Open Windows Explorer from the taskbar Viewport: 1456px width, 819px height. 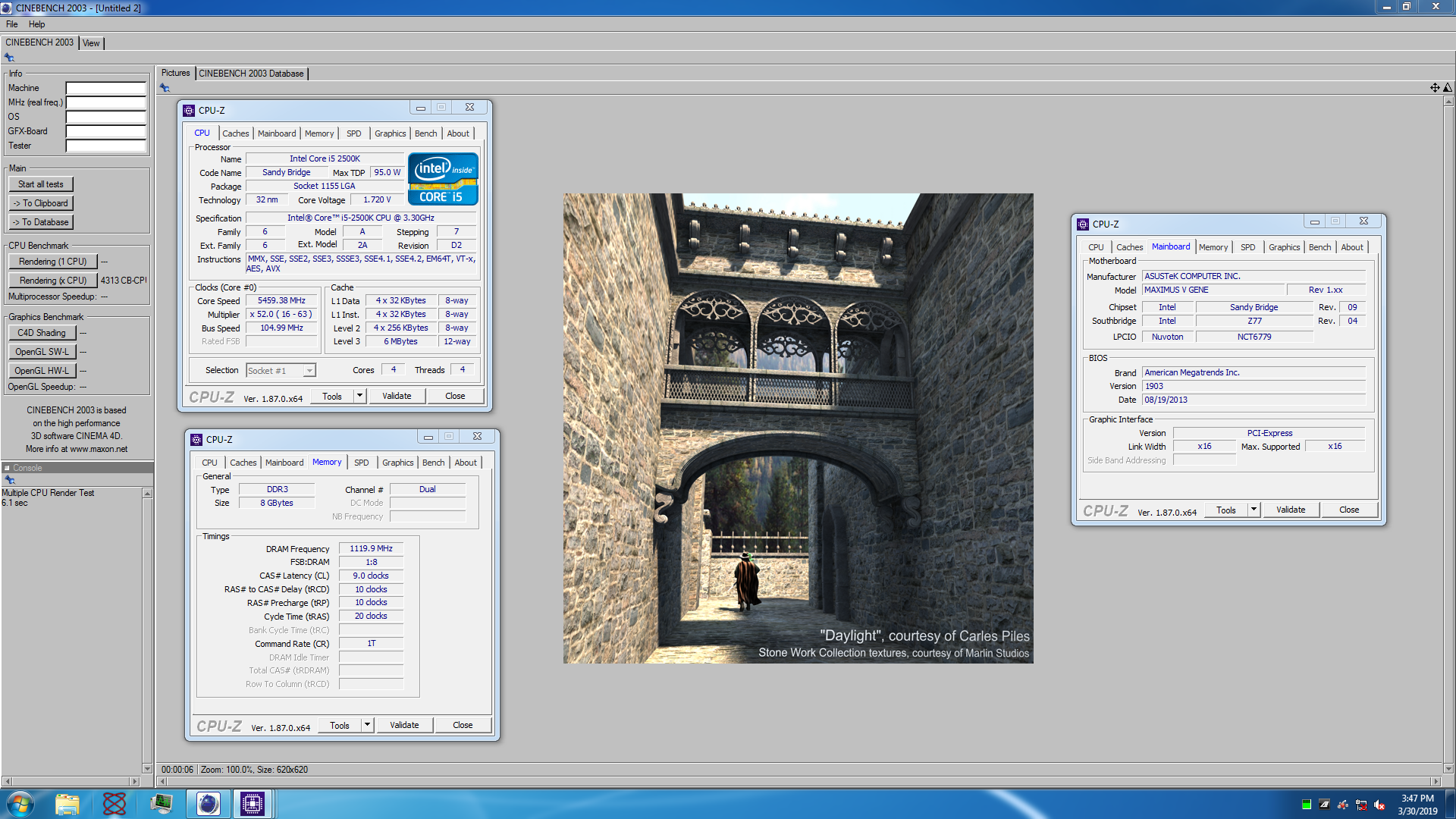point(67,804)
